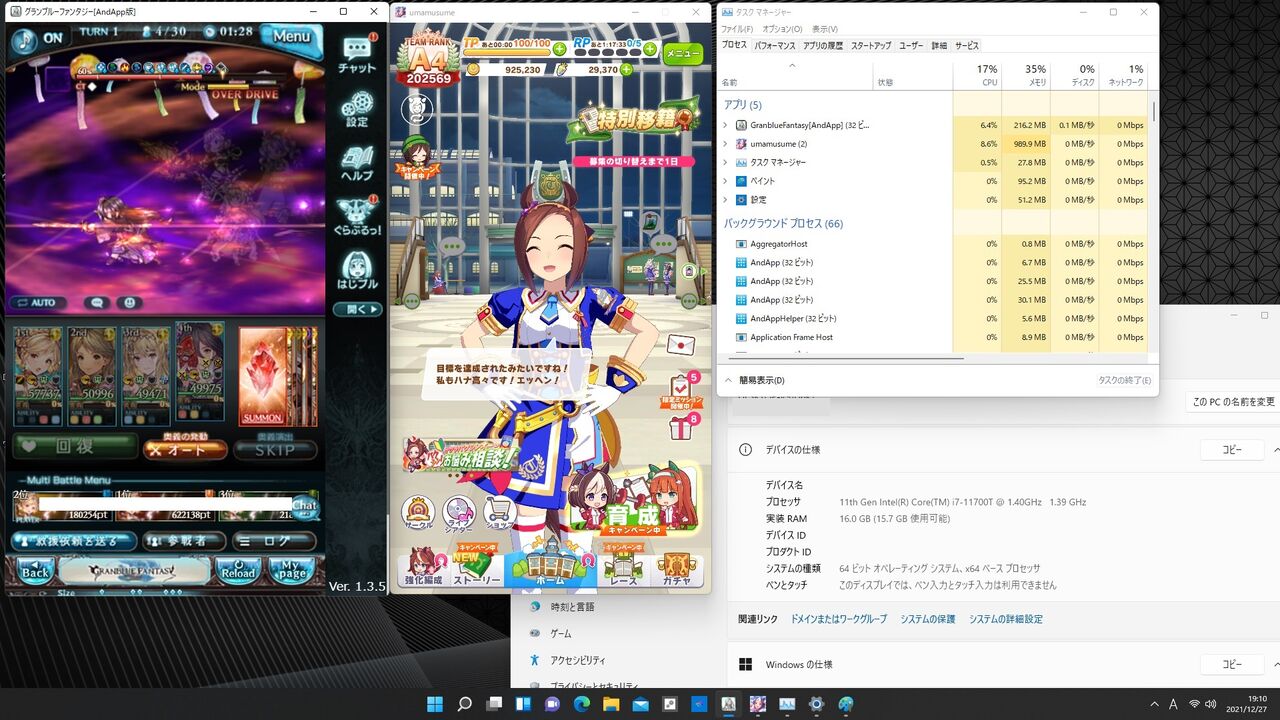This screenshot has height=720, width=1280.
Task: Open はじブル icon in Granblue sidebar
Action: pyautogui.click(x=357, y=271)
